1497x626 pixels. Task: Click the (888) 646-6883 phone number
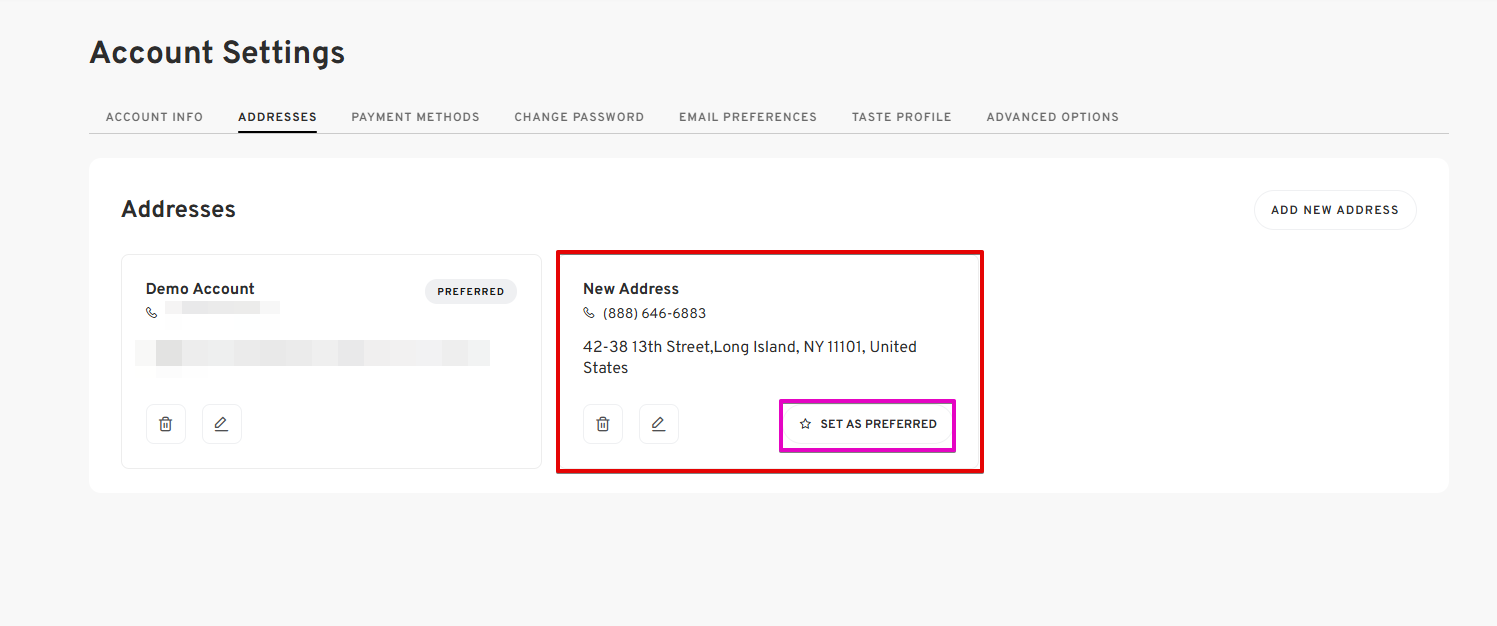654,313
